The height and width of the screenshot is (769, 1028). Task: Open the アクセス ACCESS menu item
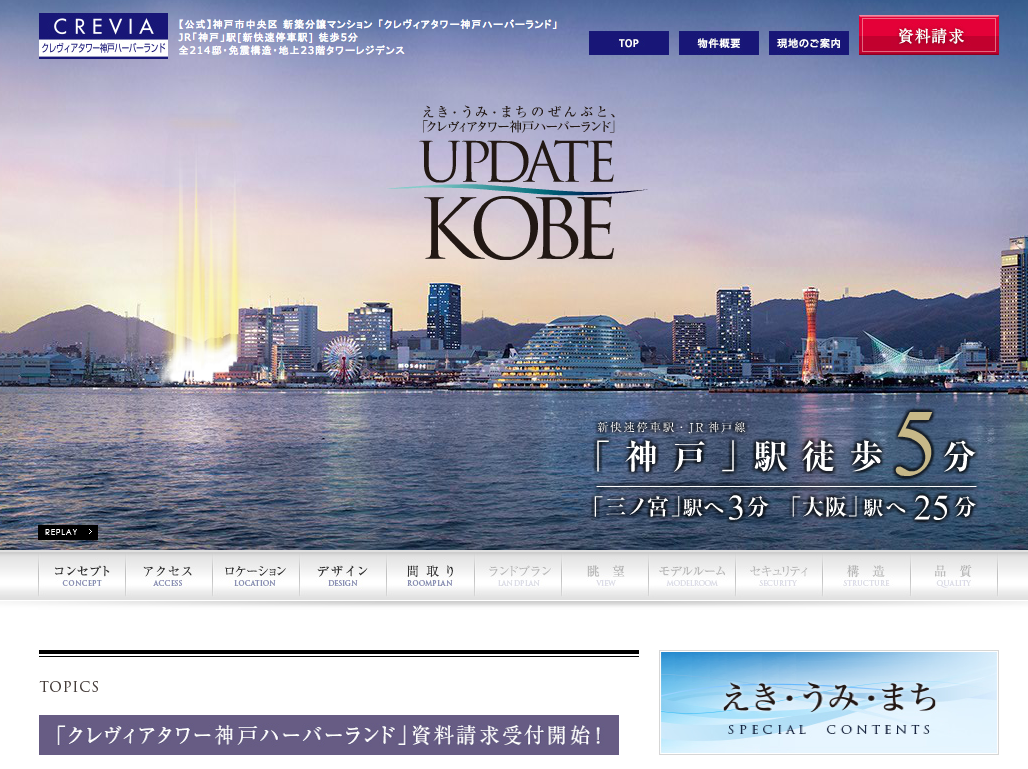(x=168, y=576)
